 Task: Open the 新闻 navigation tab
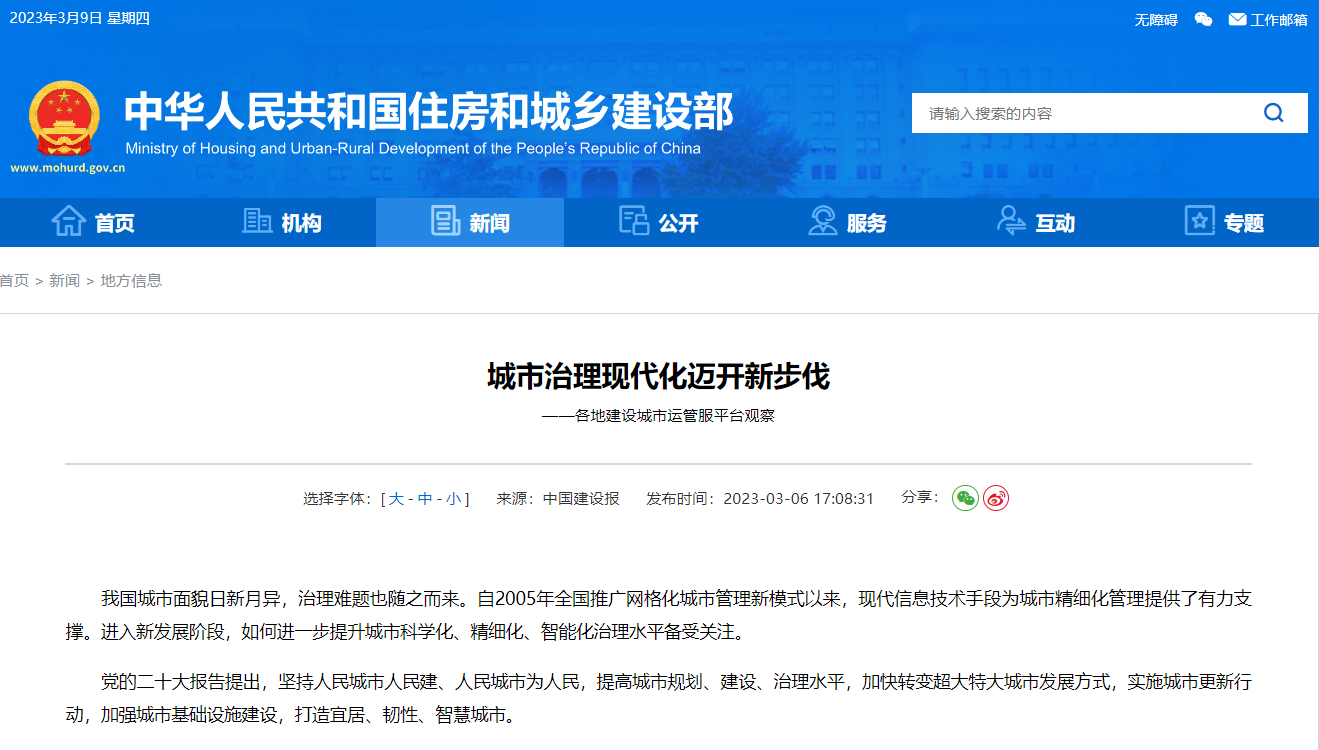click(470, 222)
